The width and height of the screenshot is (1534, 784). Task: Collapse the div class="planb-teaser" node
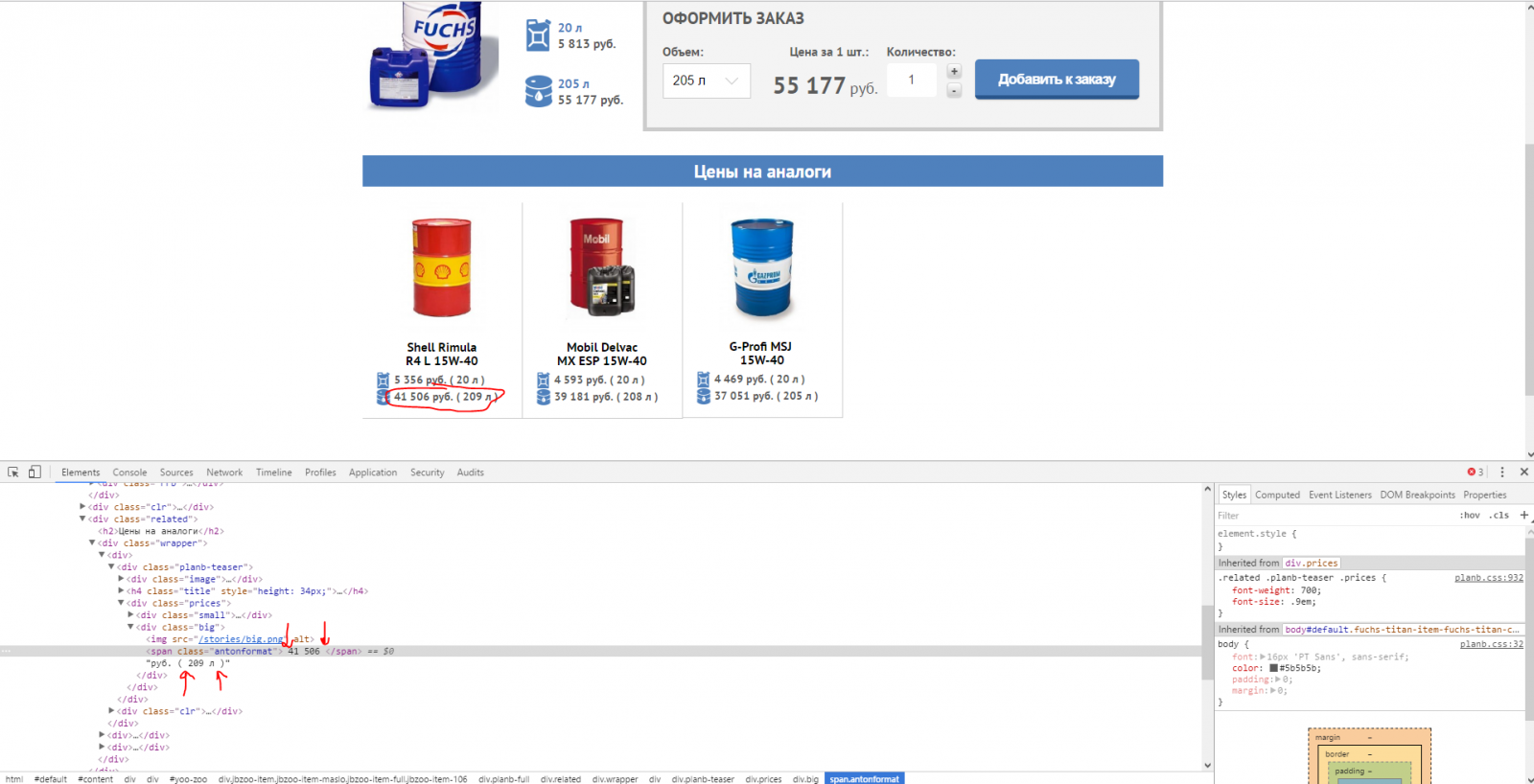pos(111,566)
